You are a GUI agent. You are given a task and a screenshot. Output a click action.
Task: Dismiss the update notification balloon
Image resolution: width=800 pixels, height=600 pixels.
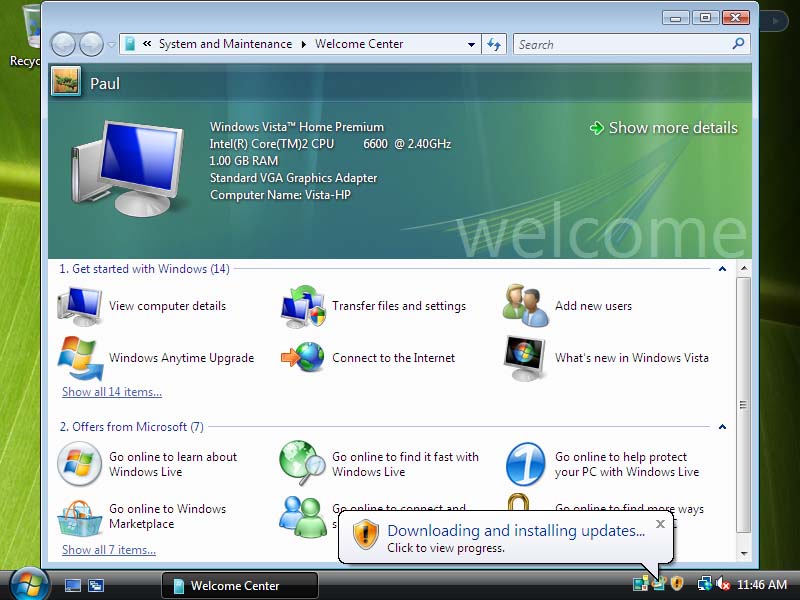click(660, 524)
